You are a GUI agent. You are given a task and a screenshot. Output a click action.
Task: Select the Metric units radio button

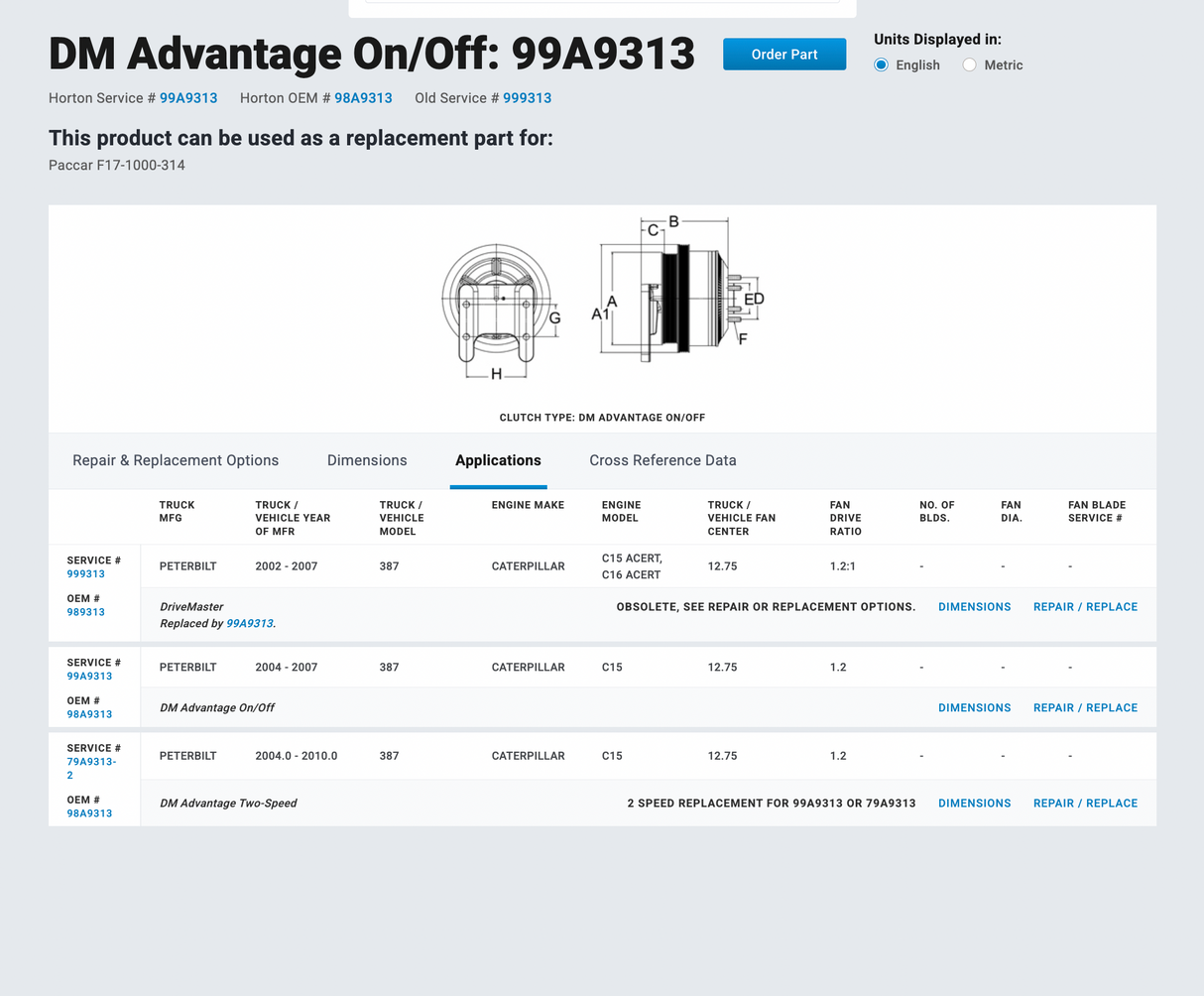tap(969, 64)
